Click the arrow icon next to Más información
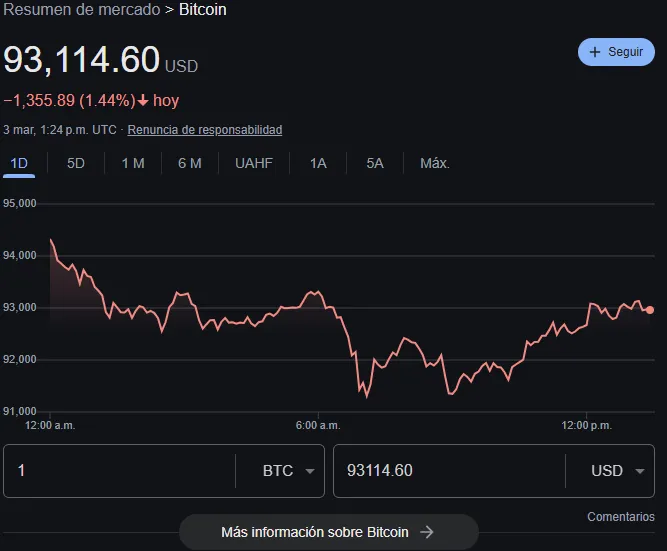This screenshot has height=551, width=667. click(x=426, y=532)
